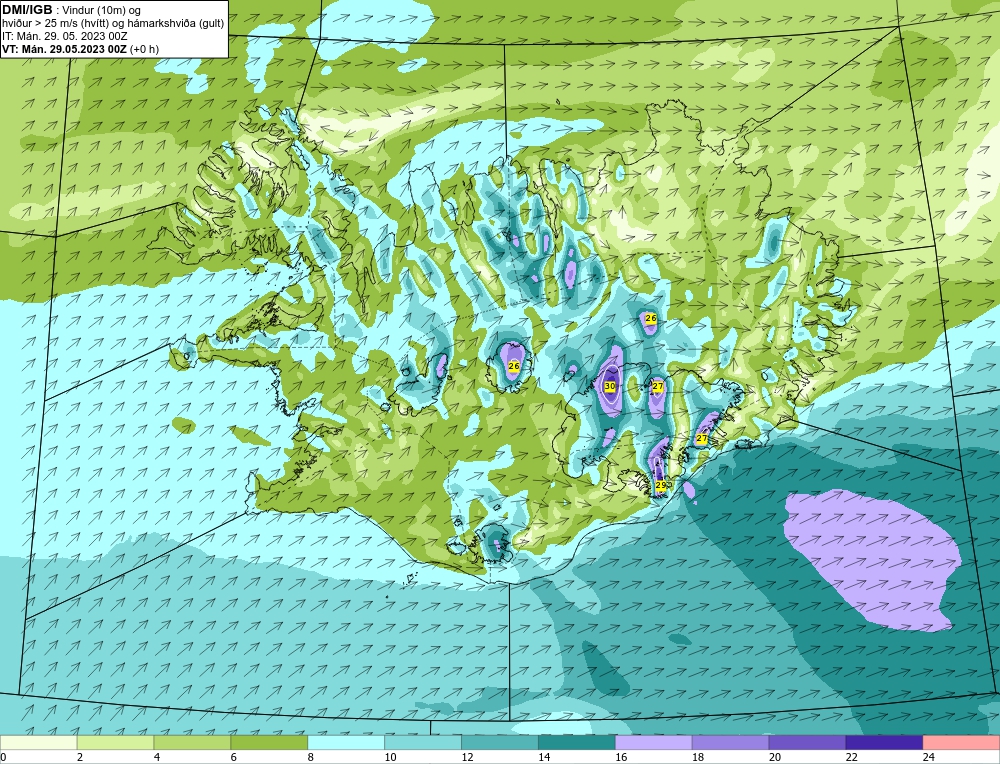Click the 'IT: Mán. 29. 05. 2023 00Z' line
1000x764 pixels.
(x=64, y=36)
